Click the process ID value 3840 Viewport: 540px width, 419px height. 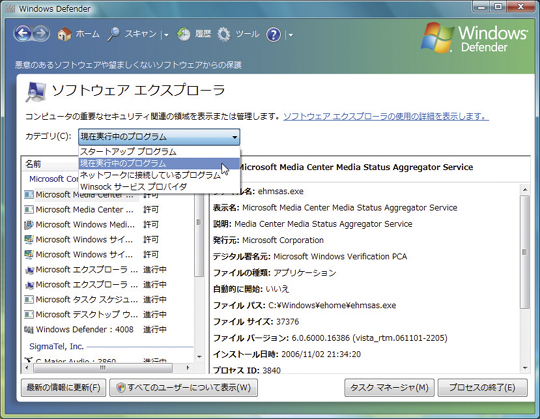271,370
